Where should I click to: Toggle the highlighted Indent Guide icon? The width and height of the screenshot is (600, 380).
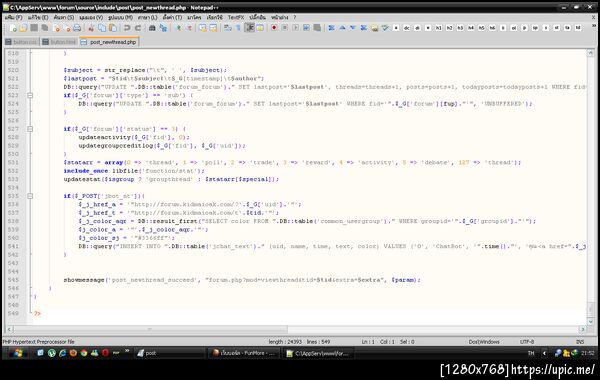249,28
